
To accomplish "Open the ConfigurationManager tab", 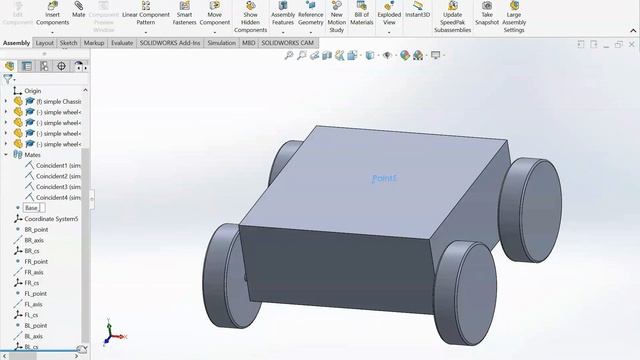I will (44, 66).
